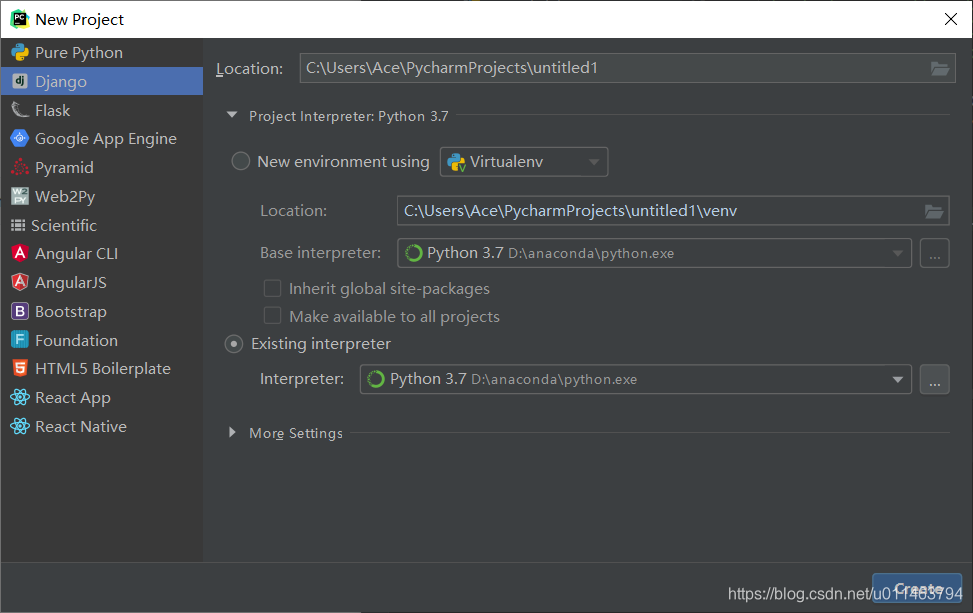Choose React Native project type
973x613 pixels.
[x=102, y=426]
